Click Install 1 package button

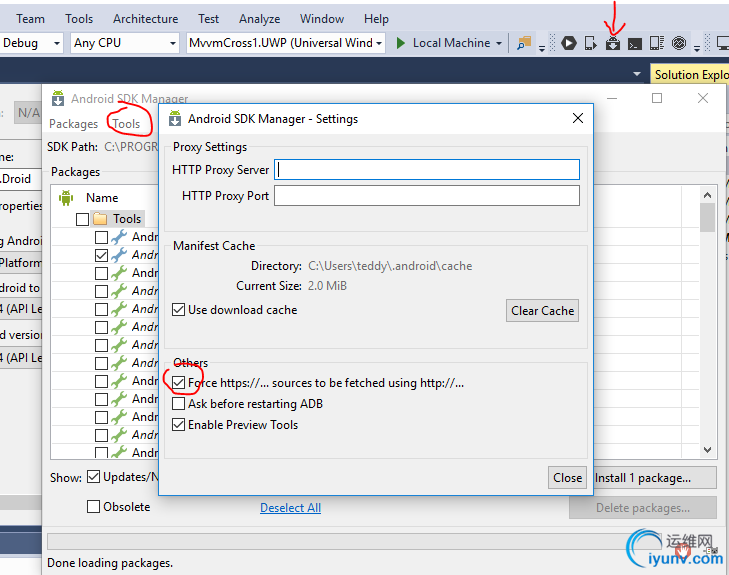[655, 478]
